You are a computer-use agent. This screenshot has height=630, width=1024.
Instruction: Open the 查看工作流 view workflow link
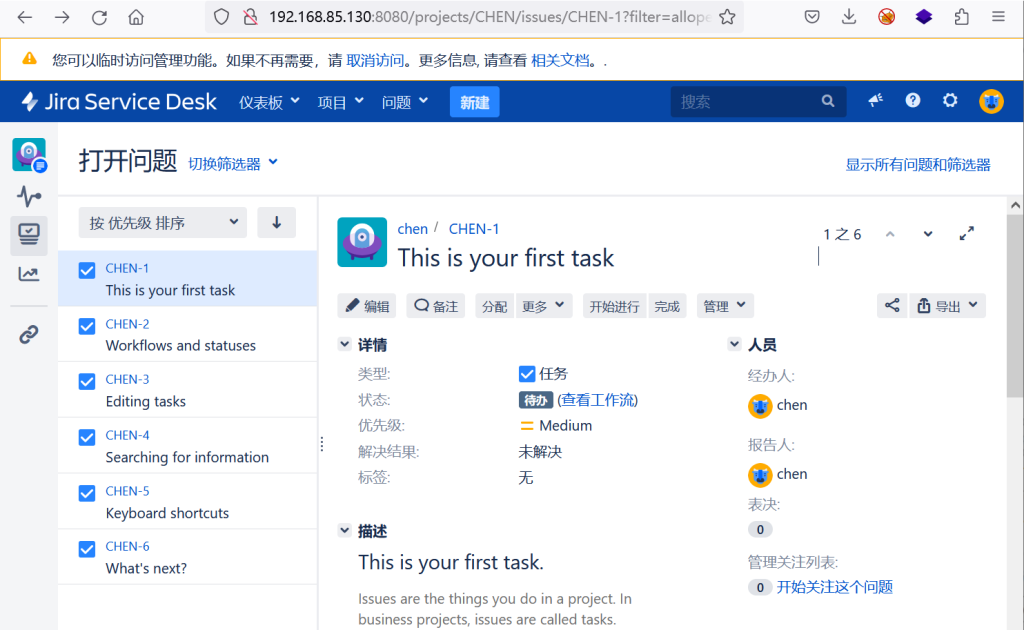pos(598,400)
